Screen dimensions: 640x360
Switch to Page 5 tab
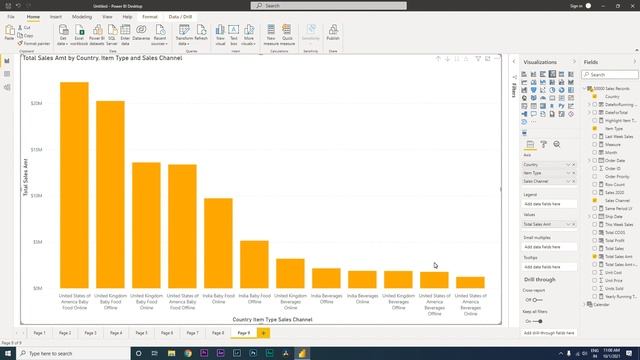(141, 333)
